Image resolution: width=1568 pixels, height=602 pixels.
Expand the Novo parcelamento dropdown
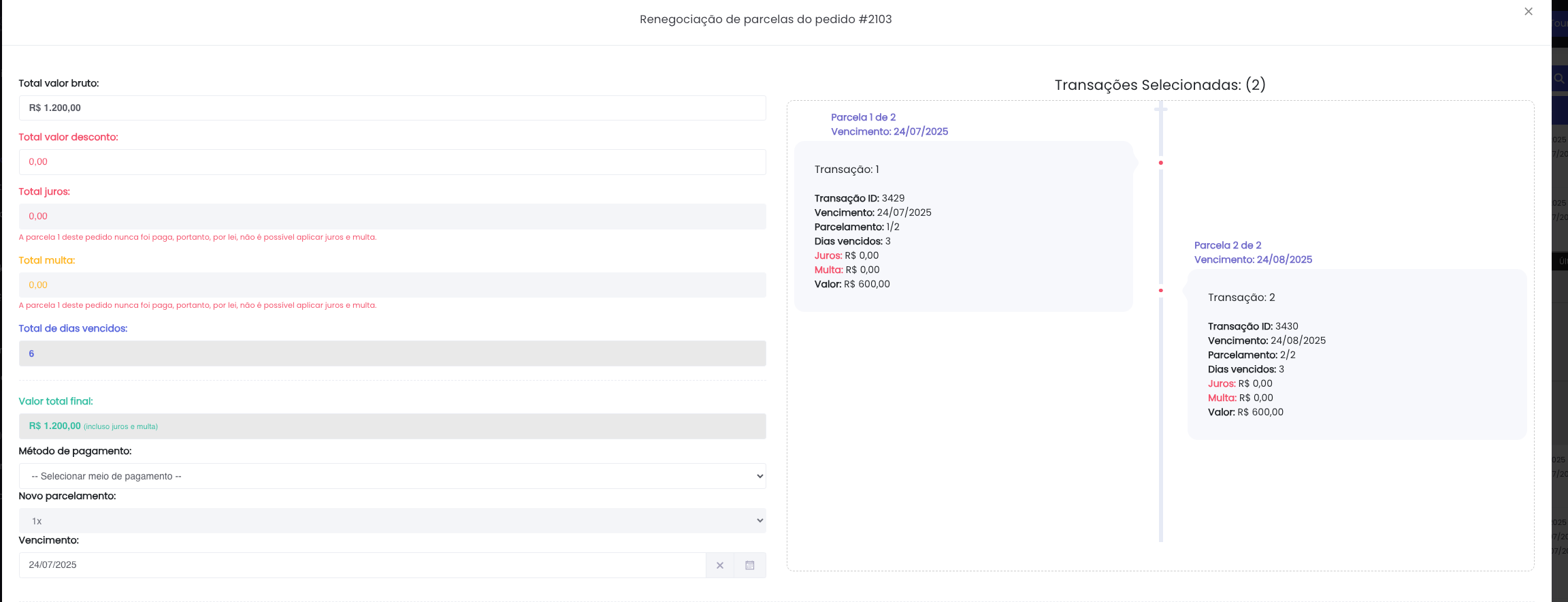392,521
